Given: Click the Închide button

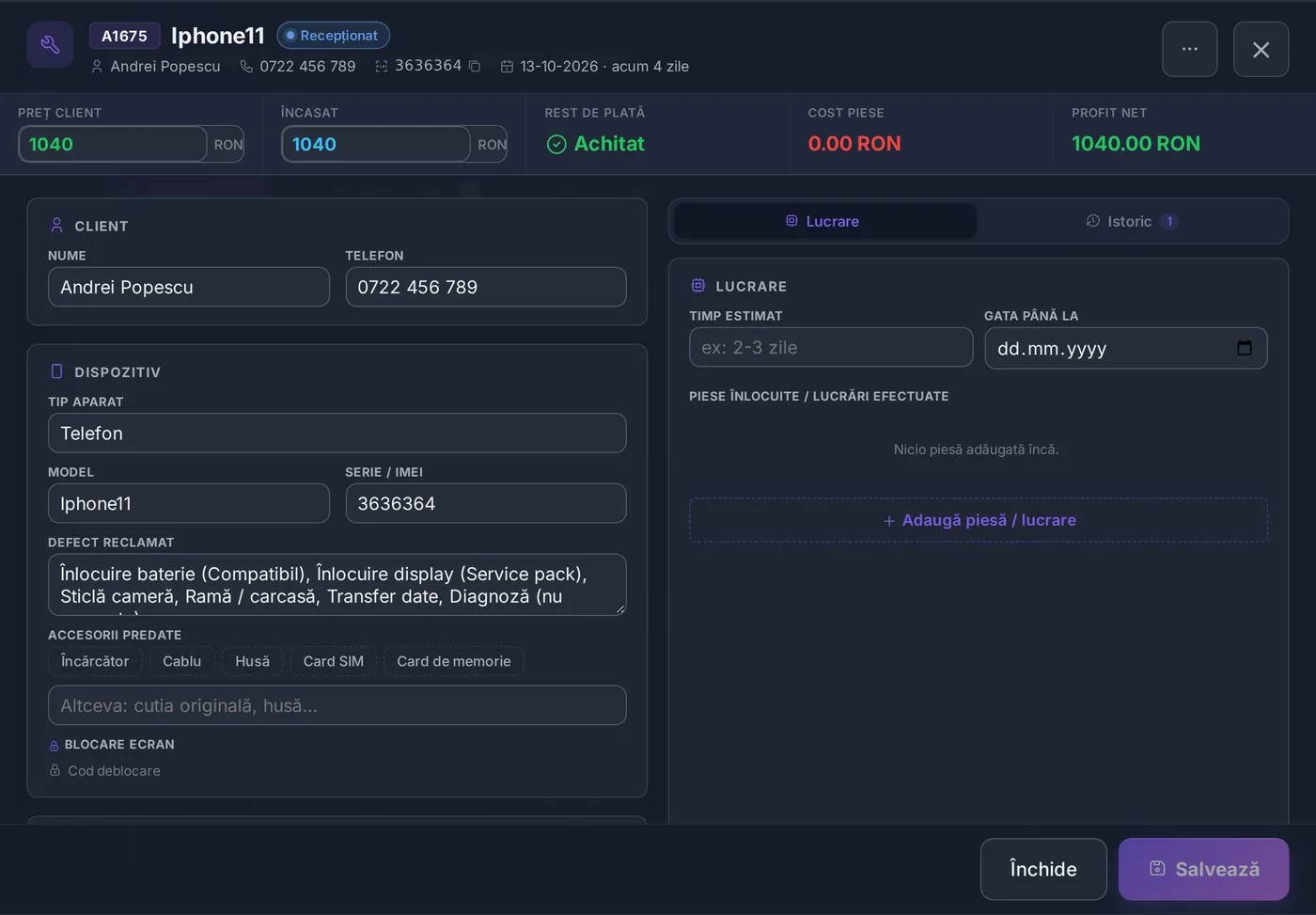Looking at the screenshot, I should [x=1043, y=869].
